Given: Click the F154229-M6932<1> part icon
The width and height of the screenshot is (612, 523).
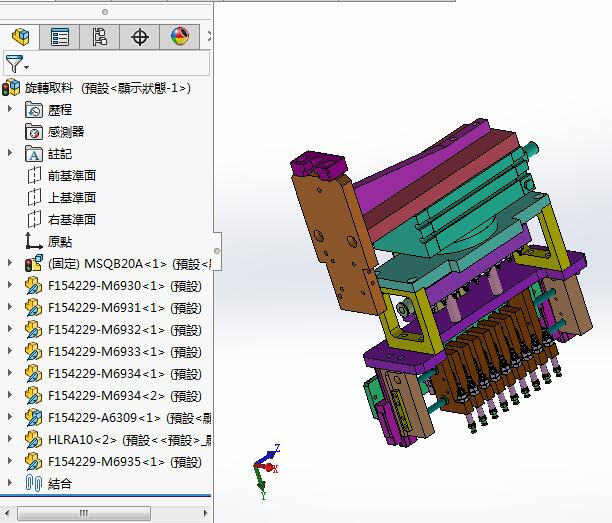Looking at the screenshot, I should click(x=34, y=329).
